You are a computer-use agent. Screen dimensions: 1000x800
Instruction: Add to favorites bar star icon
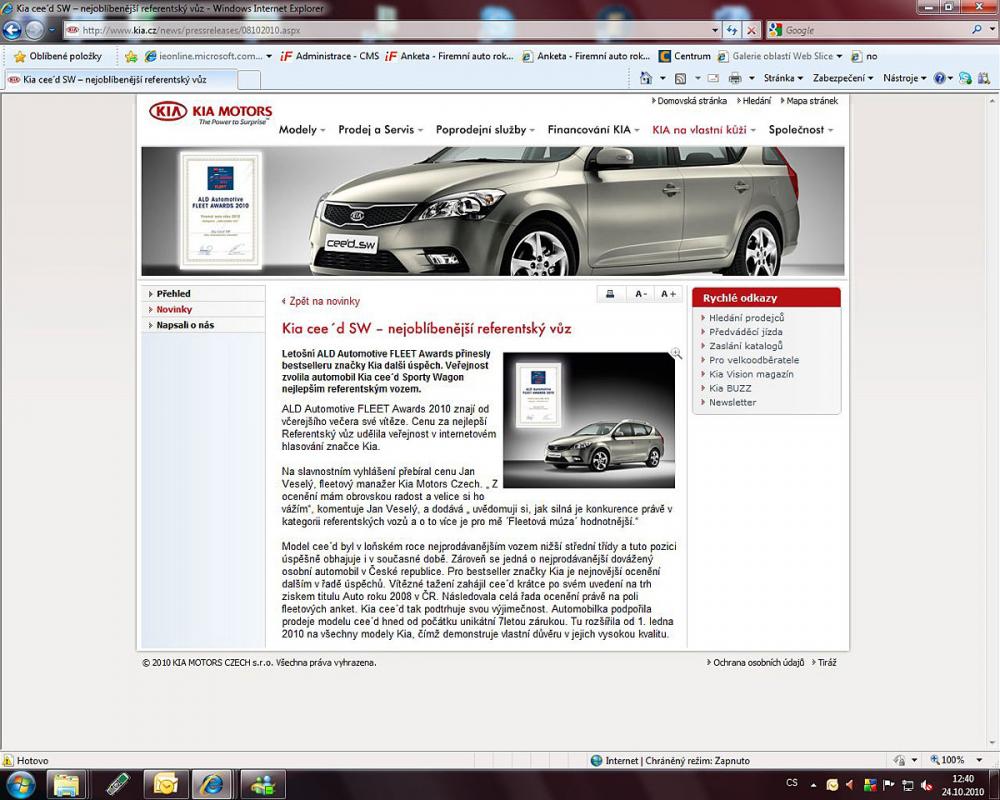[131, 56]
